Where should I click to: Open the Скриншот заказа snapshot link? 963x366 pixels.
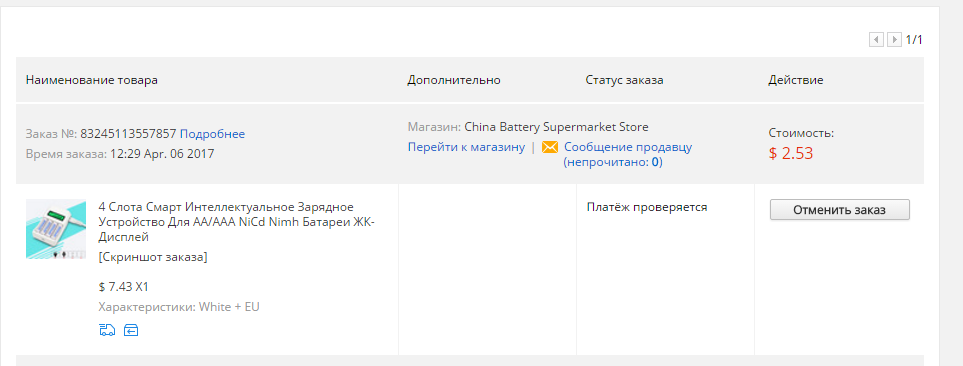point(153,257)
